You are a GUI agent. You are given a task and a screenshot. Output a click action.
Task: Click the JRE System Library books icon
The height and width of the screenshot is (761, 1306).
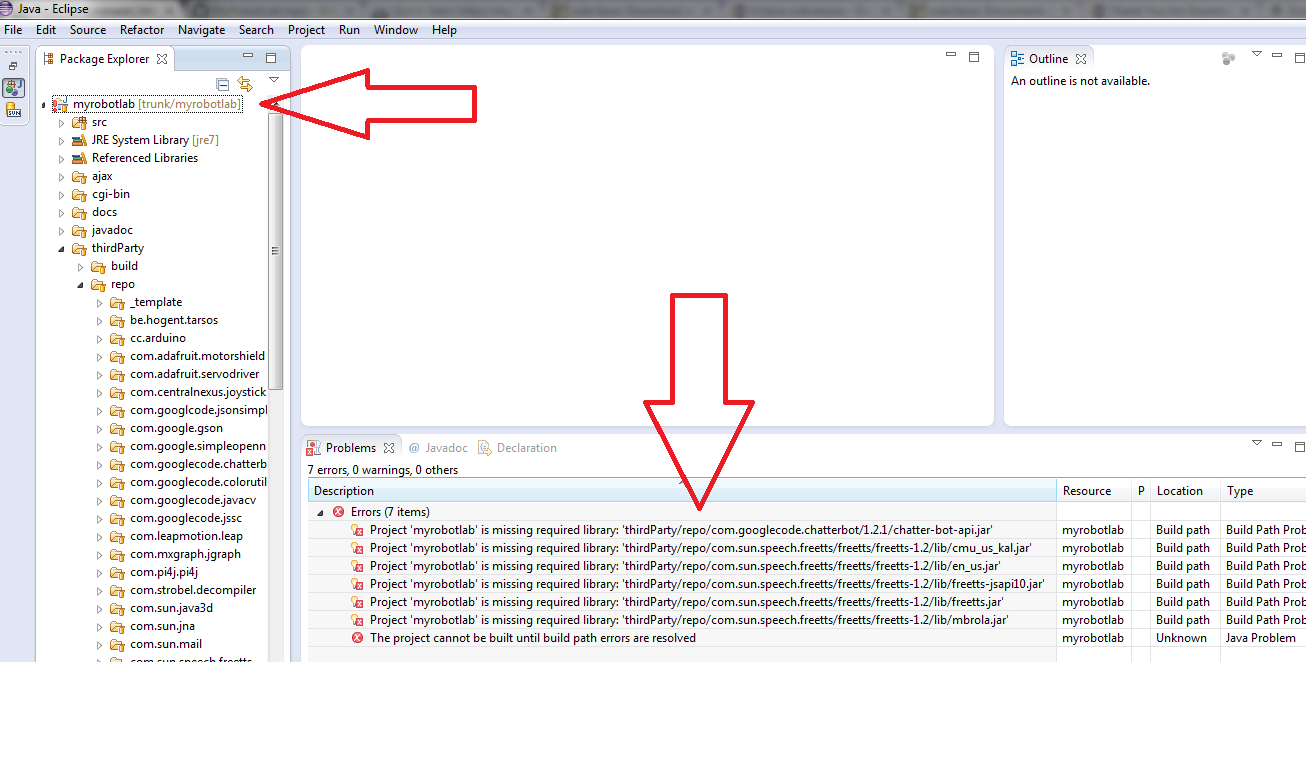pyautogui.click(x=79, y=141)
